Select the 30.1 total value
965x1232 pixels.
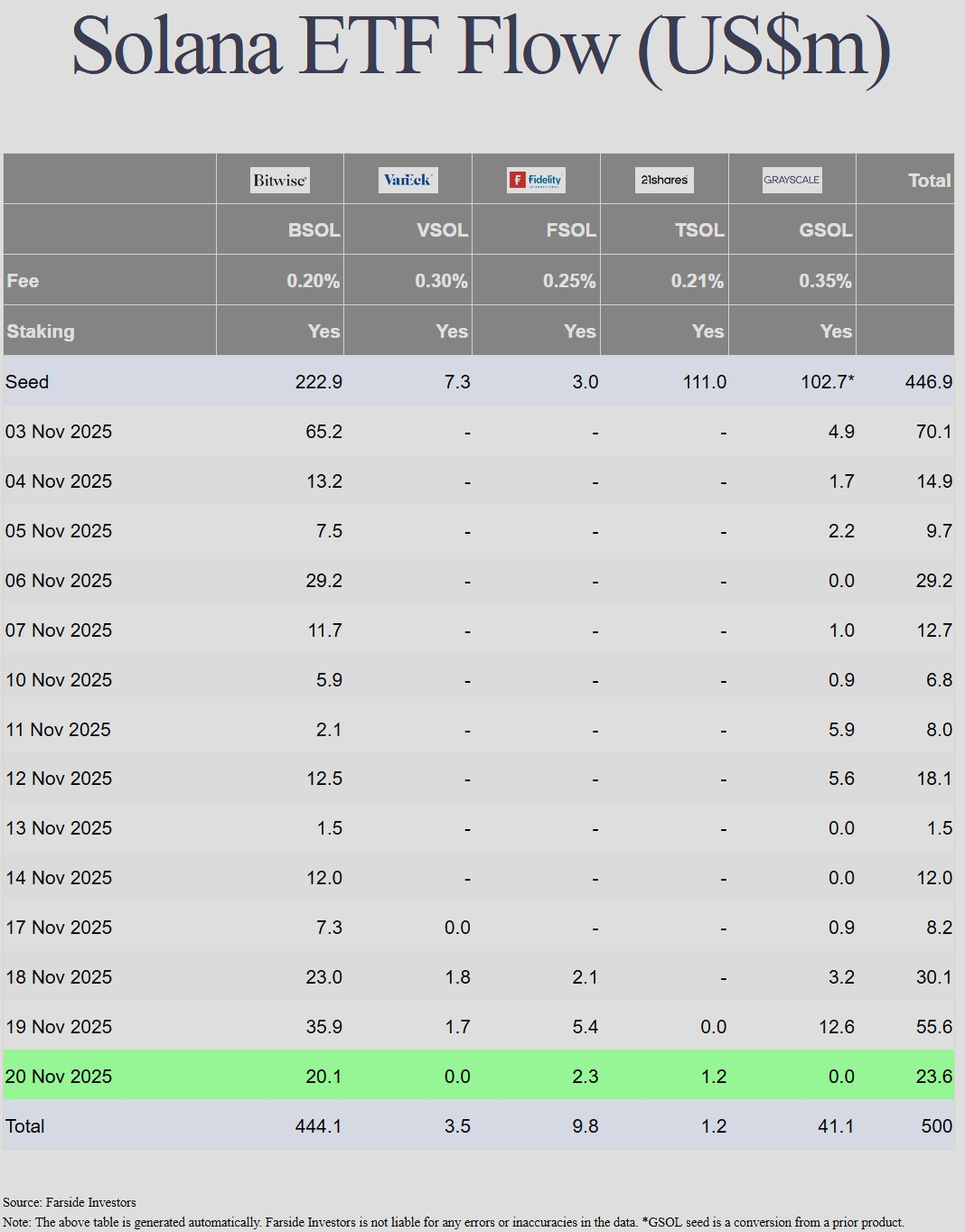point(934,977)
